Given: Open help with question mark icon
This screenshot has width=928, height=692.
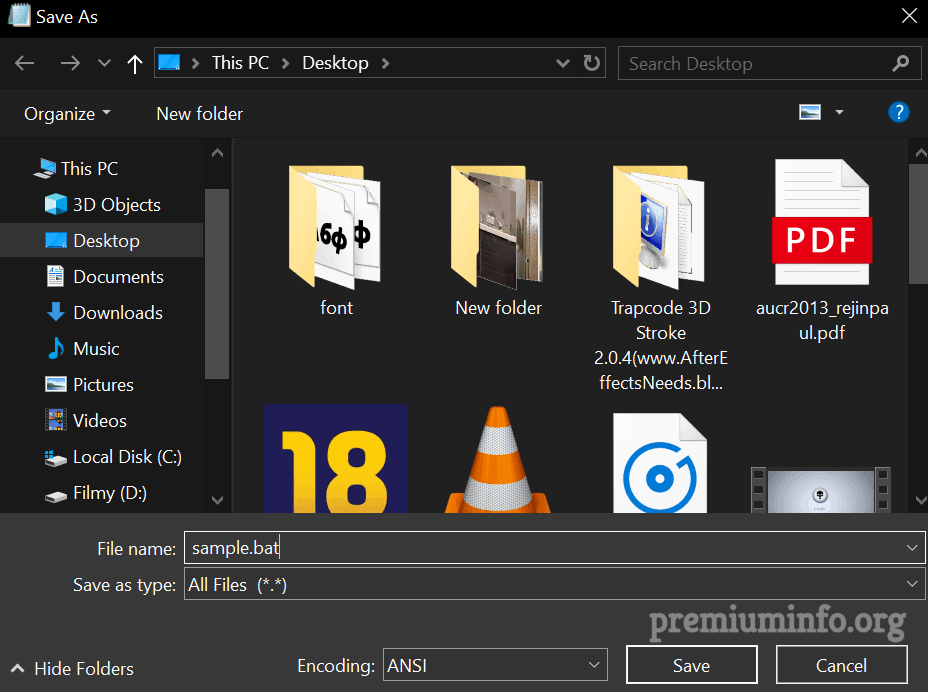Looking at the screenshot, I should (898, 112).
